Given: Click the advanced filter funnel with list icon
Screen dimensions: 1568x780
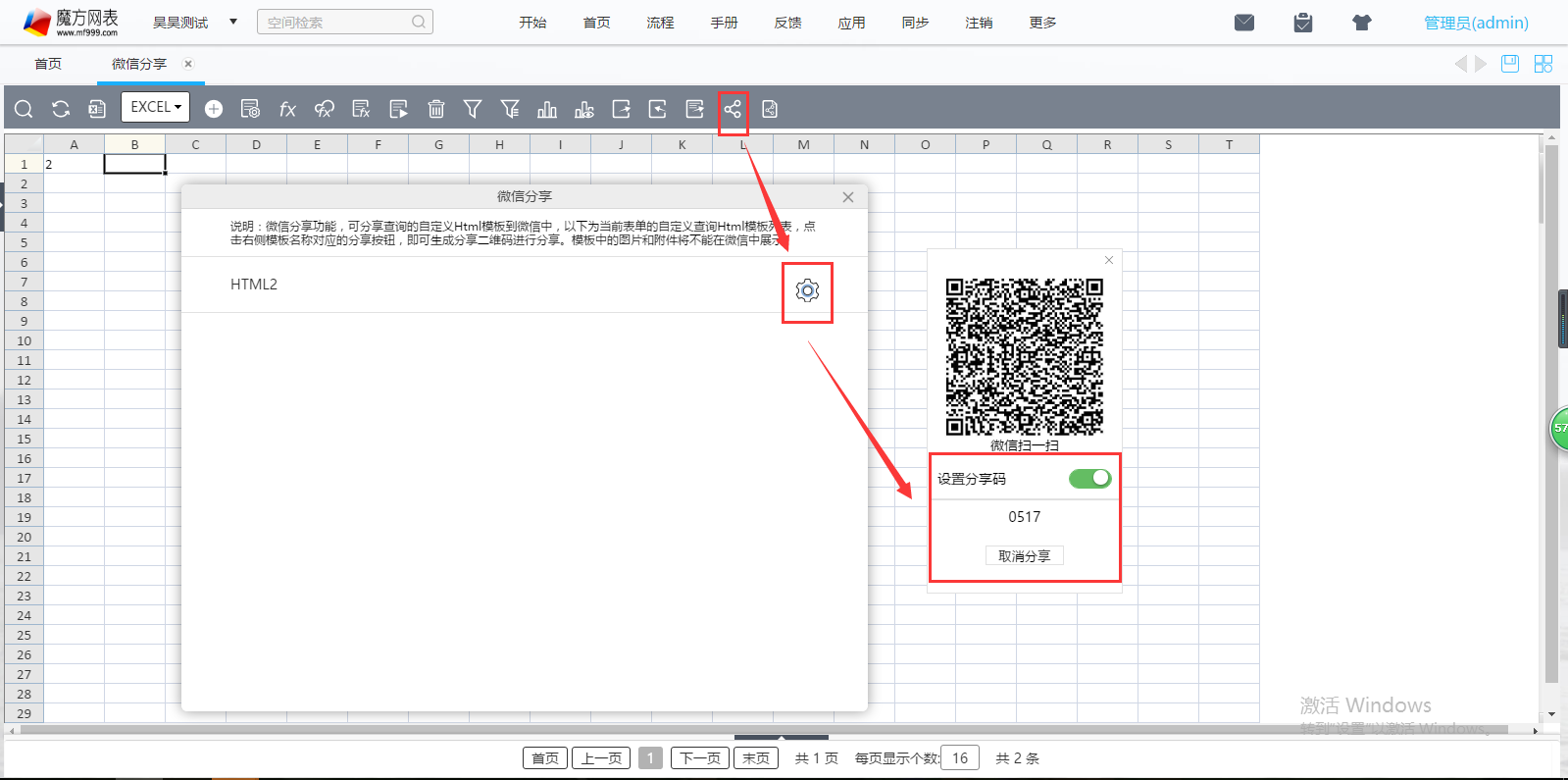Looking at the screenshot, I should (x=510, y=109).
